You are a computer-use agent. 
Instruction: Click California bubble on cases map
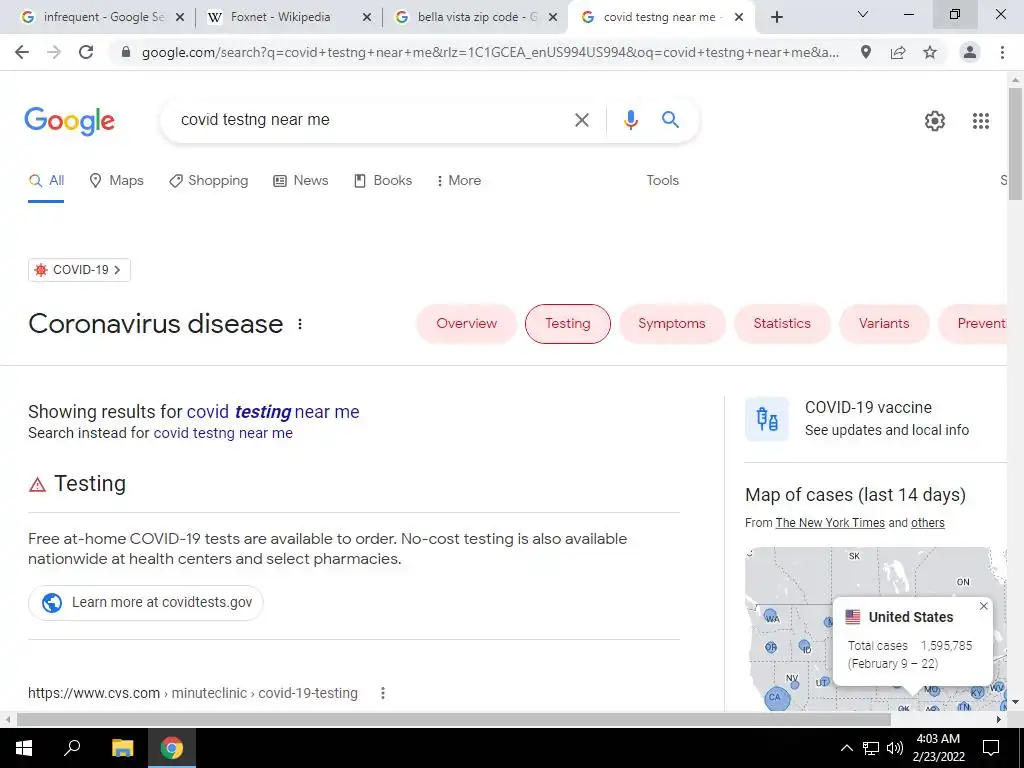pyautogui.click(x=776, y=697)
